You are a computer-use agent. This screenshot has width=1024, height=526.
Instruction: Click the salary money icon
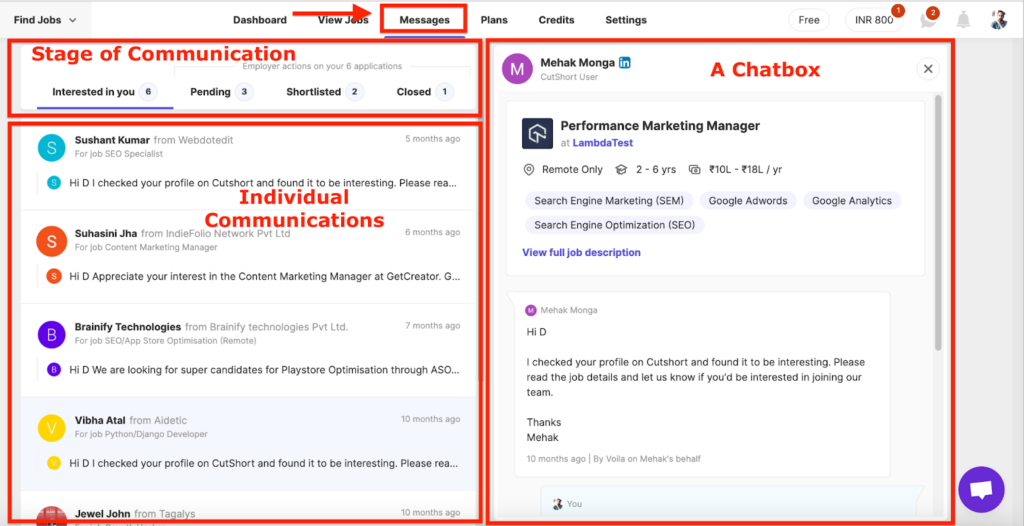point(695,170)
